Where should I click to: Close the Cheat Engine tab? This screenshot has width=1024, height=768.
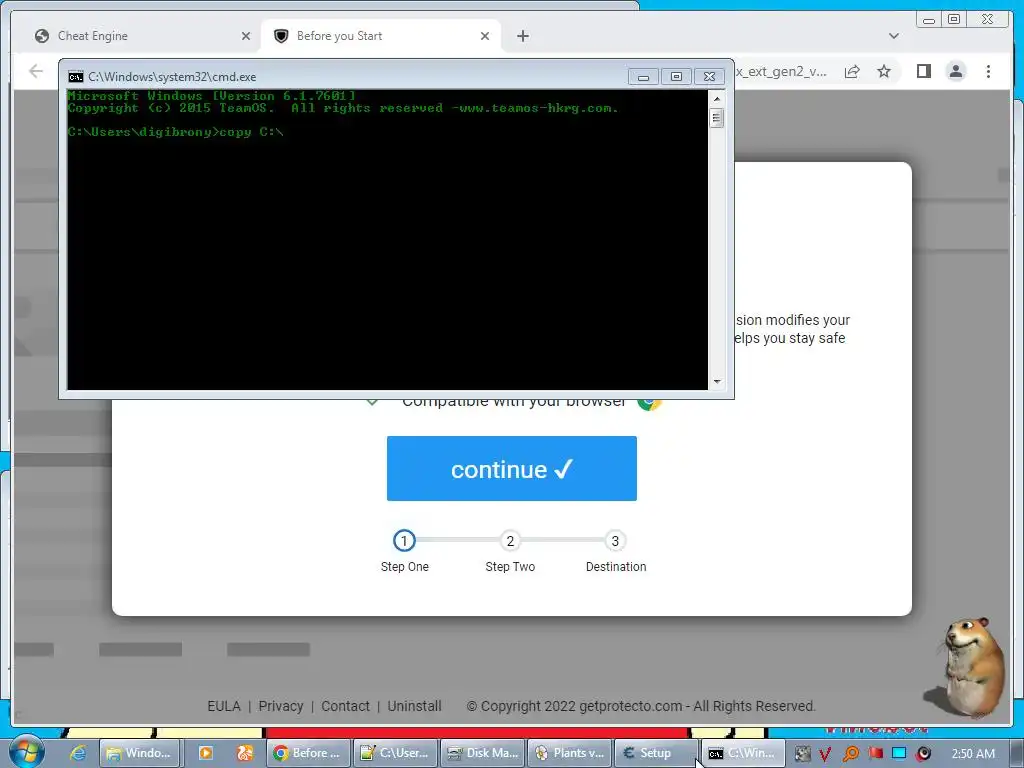tap(246, 36)
